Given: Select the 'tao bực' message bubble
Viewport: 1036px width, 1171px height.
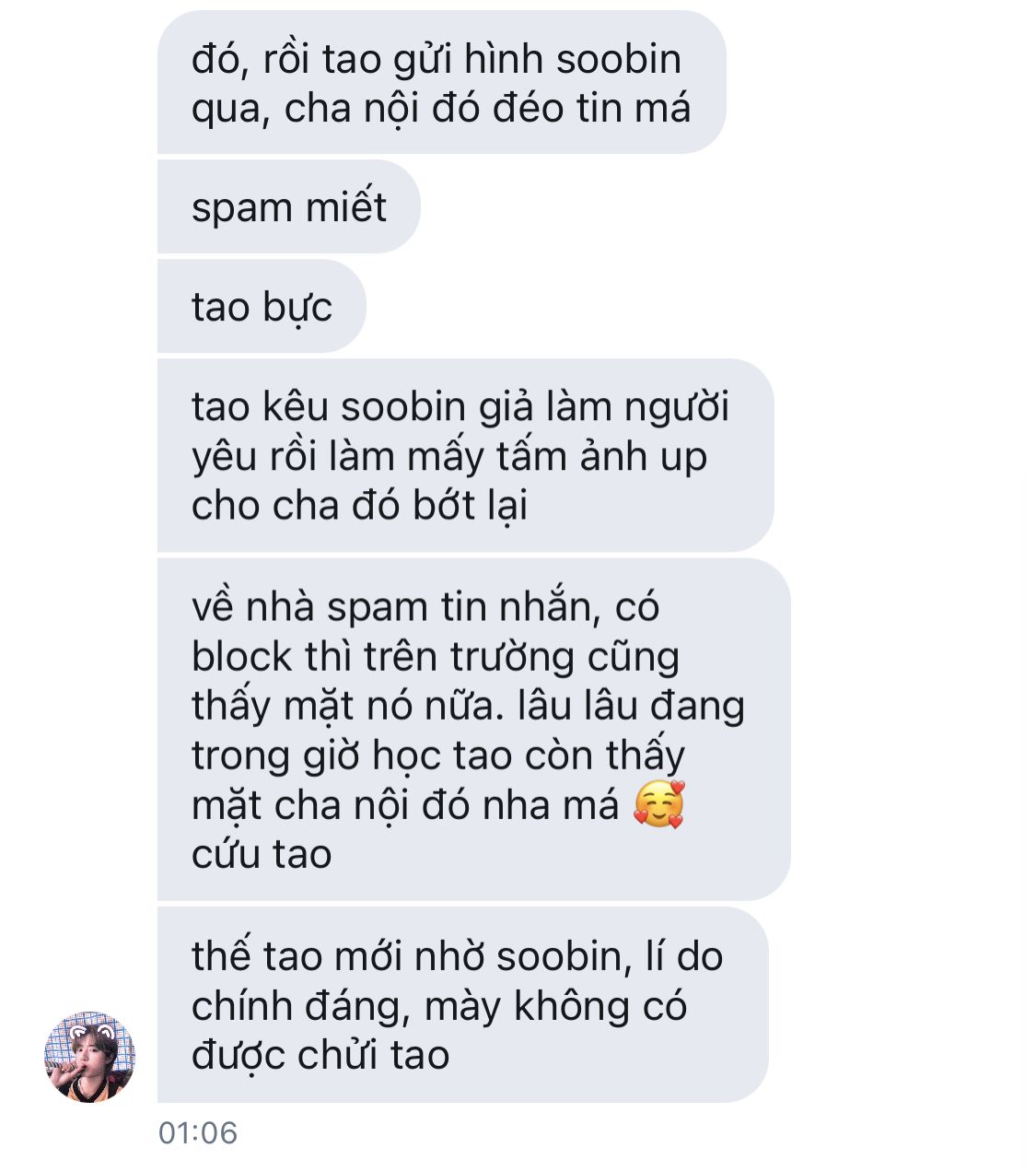Looking at the screenshot, I should [x=262, y=306].
